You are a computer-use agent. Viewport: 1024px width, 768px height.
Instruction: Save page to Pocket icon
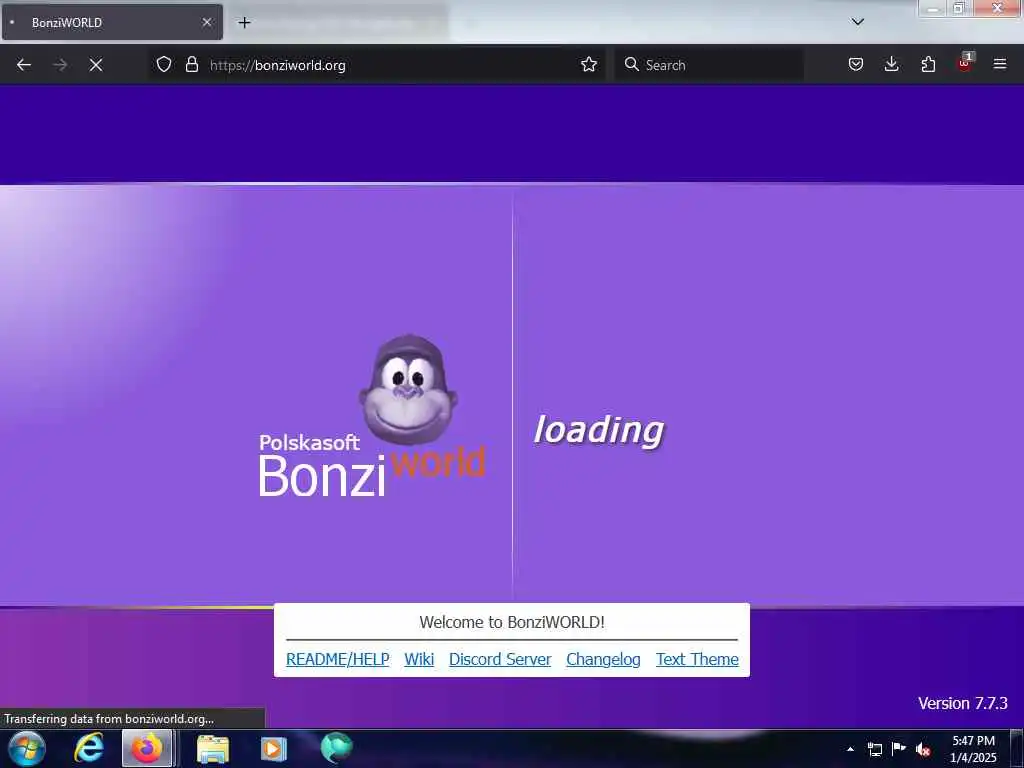point(856,64)
